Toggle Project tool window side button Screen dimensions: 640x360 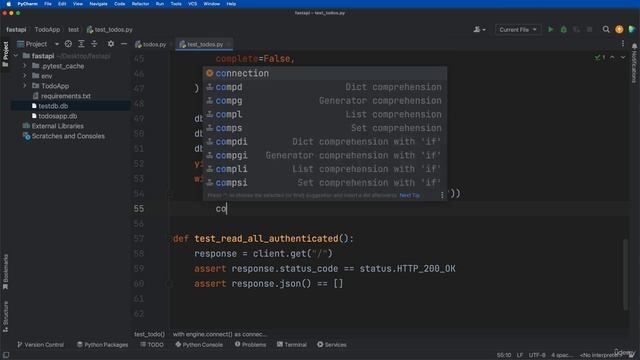coord(5,54)
